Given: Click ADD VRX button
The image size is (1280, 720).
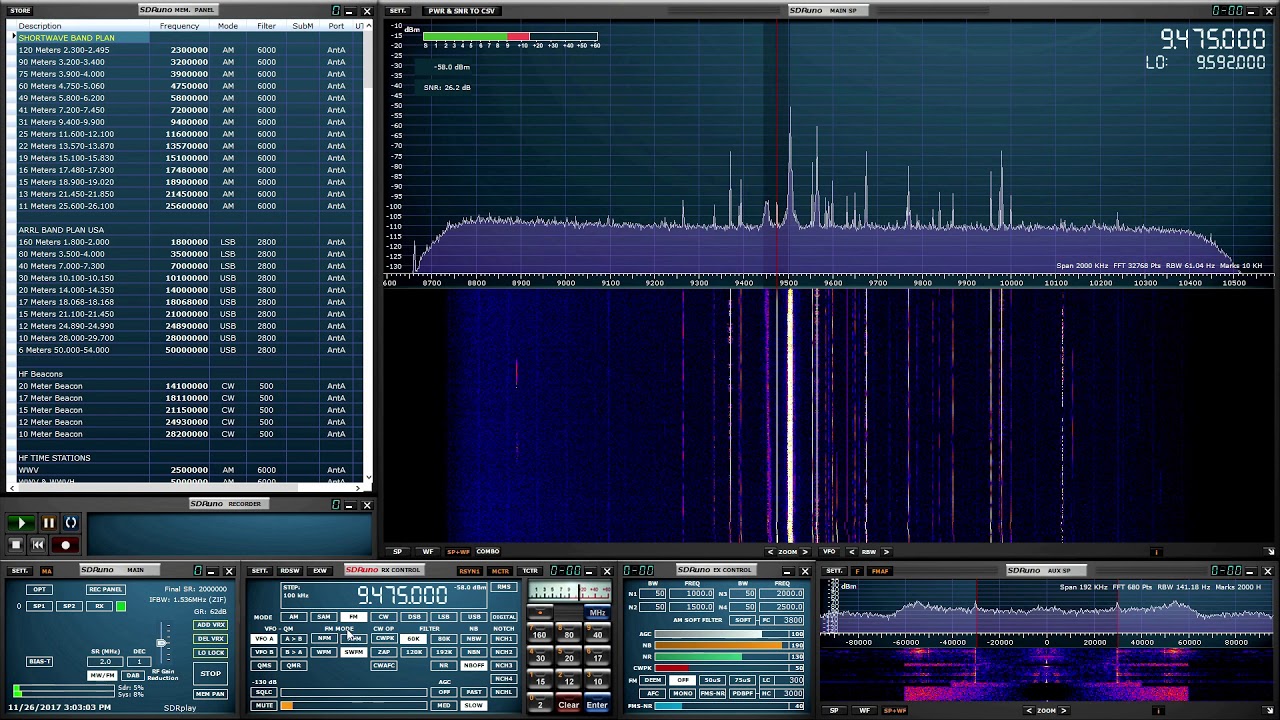Looking at the screenshot, I should pyautogui.click(x=210, y=625).
